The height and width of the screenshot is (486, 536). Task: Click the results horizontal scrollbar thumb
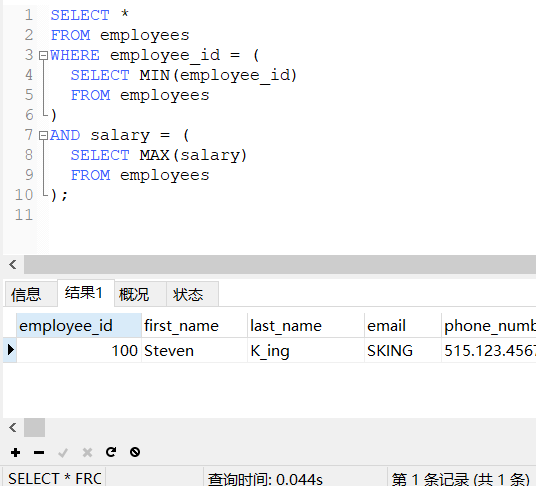(34, 427)
